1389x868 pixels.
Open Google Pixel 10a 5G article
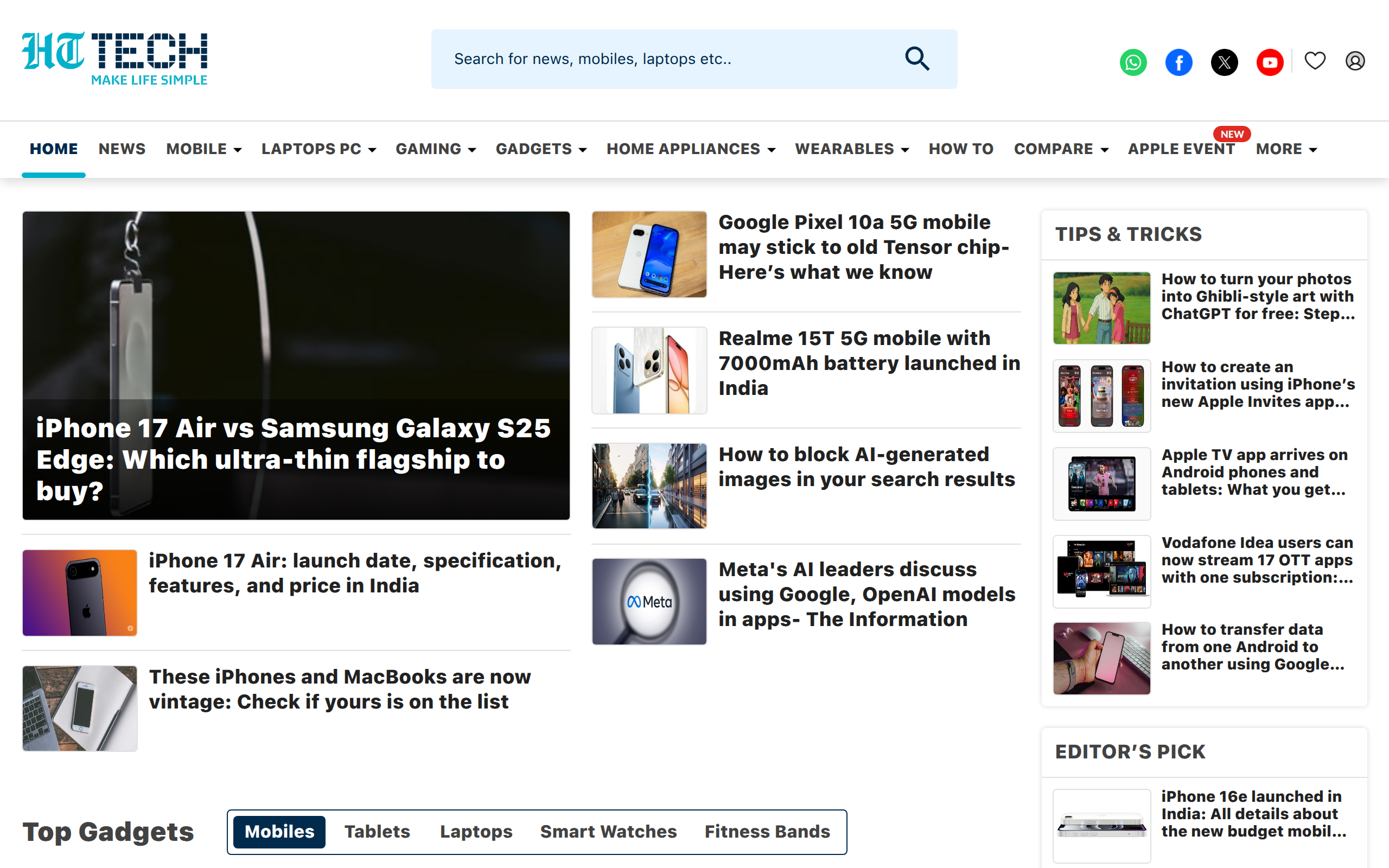coord(864,247)
